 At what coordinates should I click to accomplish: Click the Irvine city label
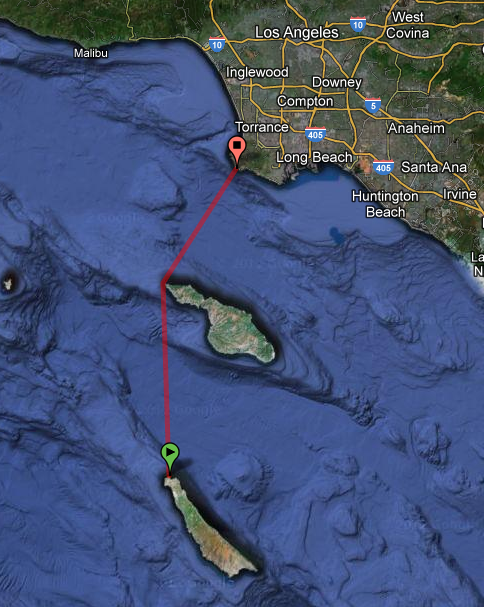[460, 194]
